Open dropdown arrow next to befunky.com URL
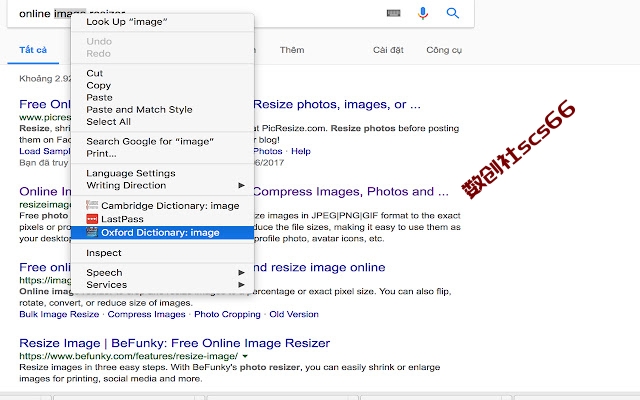The width and height of the screenshot is (640, 400). click(245, 356)
